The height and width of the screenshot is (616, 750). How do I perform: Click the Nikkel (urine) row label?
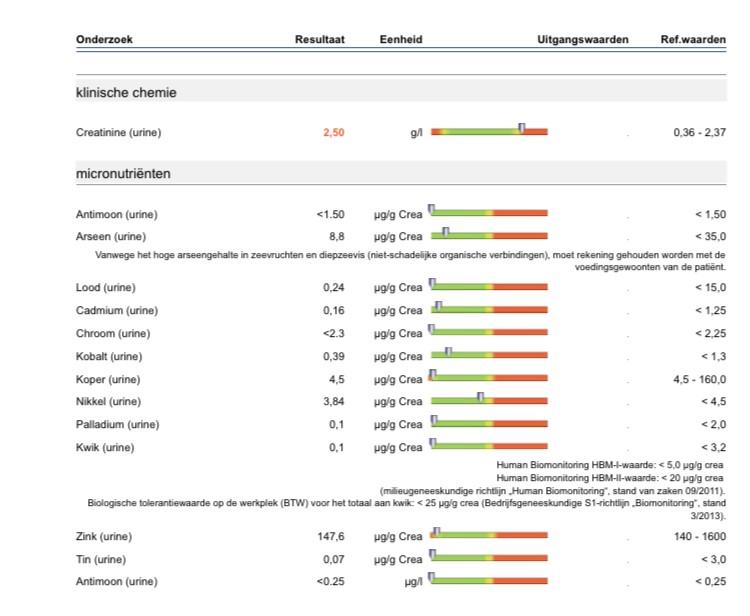[108, 401]
